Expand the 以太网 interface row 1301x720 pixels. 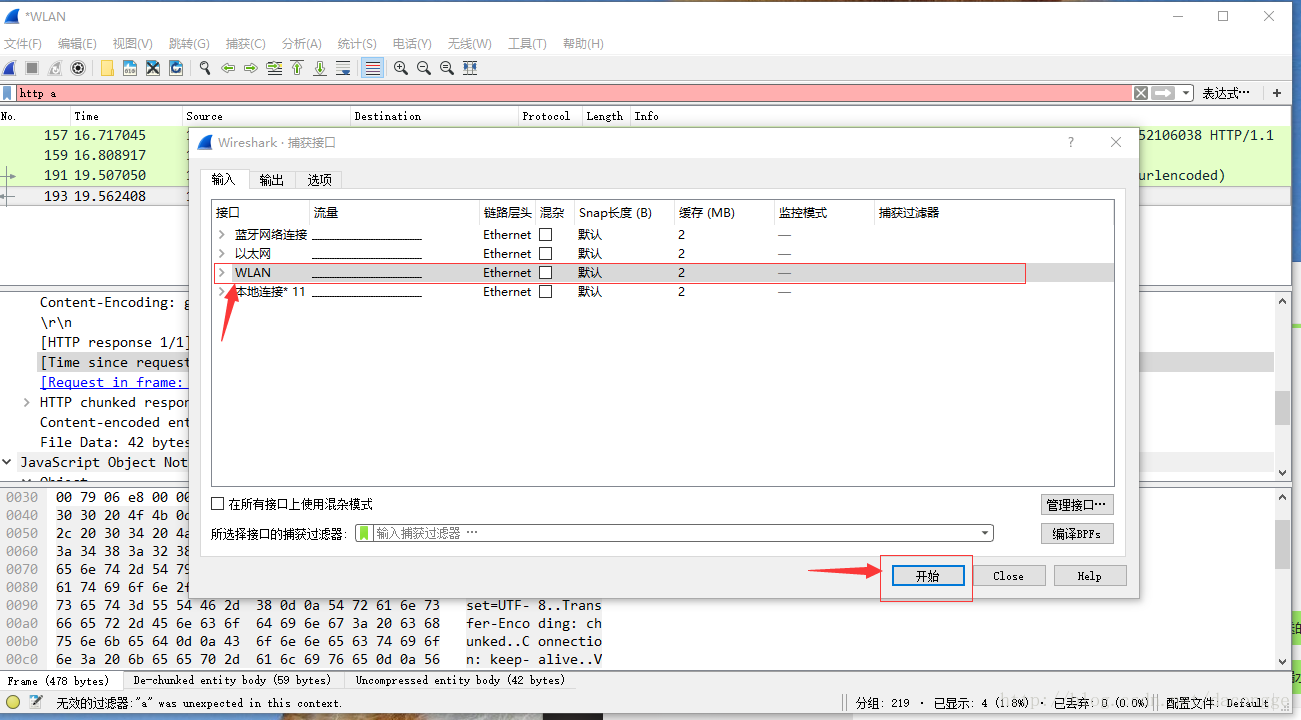(x=222, y=253)
